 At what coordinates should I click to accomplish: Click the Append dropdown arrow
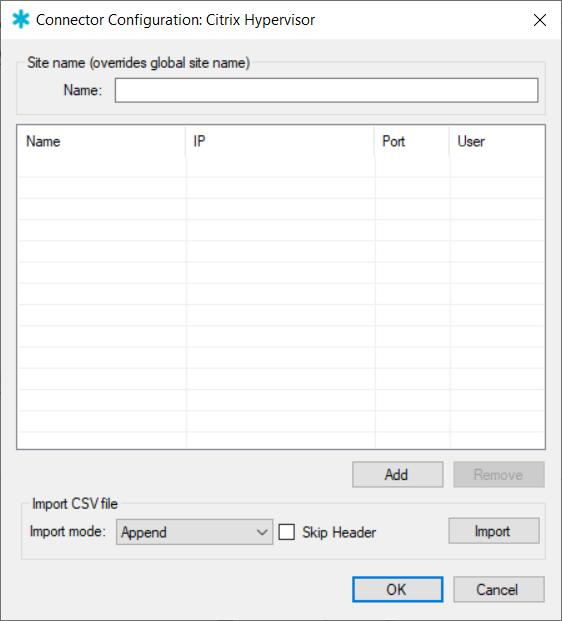click(262, 532)
